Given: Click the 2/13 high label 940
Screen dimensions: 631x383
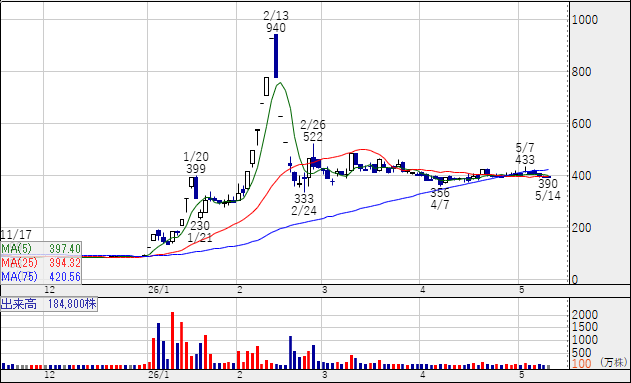Looking at the screenshot, I should coord(276,28).
